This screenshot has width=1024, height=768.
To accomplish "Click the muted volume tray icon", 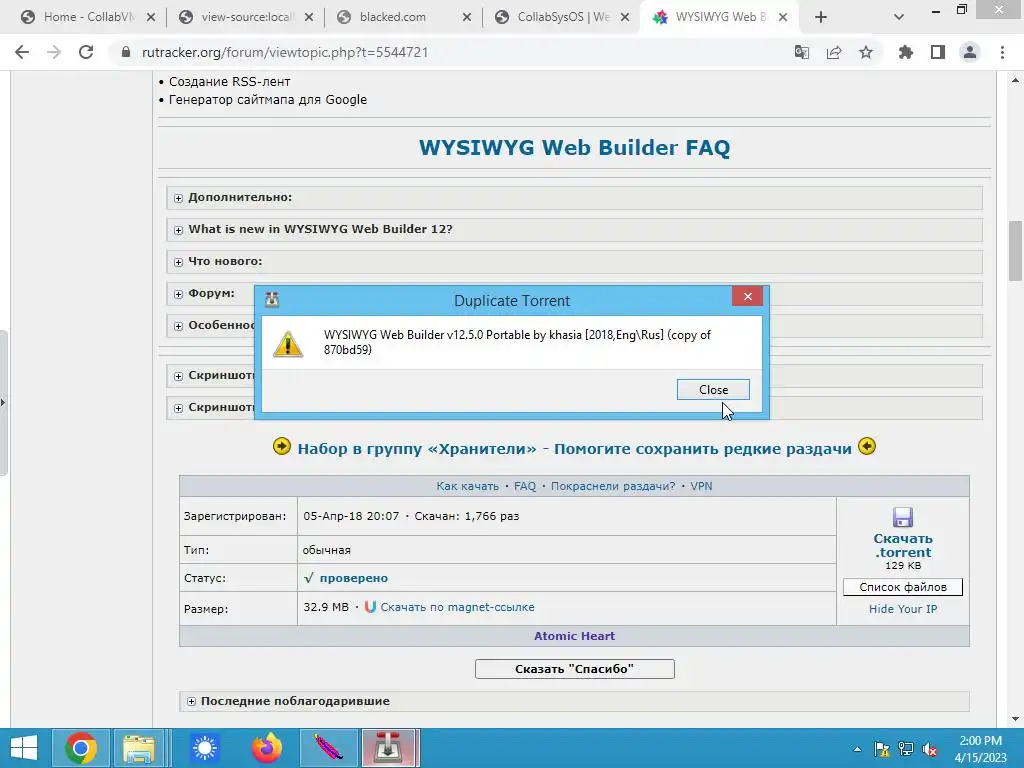I will (x=930, y=749).
